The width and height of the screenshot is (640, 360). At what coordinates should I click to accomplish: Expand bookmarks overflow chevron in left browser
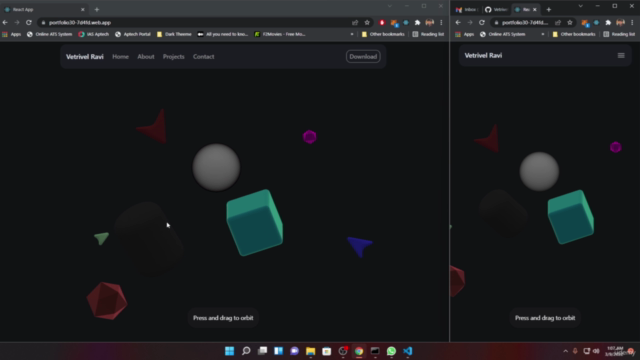click(352, 34)
